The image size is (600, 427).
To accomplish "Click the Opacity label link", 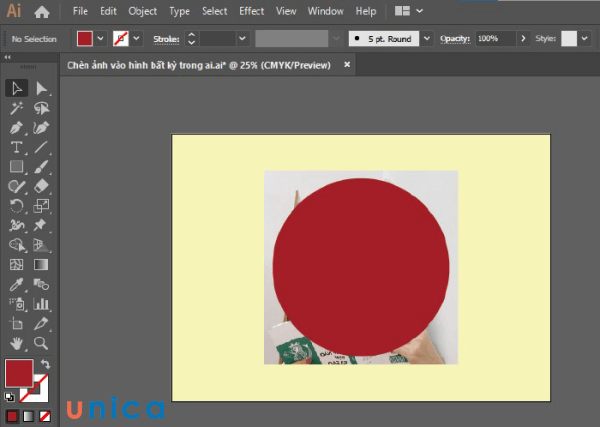I will pyautogui.click(x=454, y=38).
